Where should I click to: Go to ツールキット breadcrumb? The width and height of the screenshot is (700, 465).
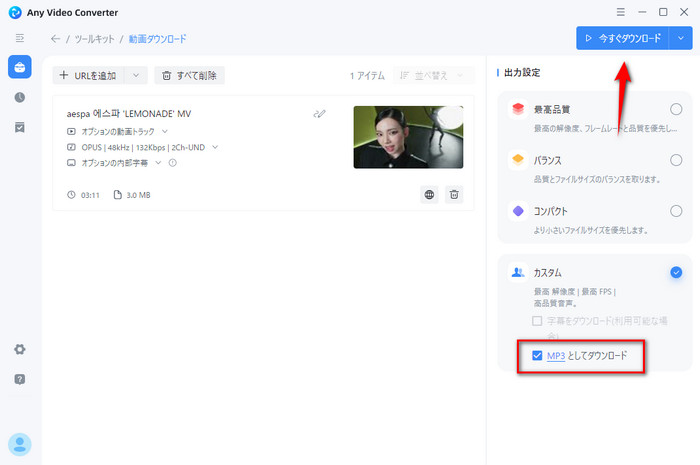coord(95,39)
